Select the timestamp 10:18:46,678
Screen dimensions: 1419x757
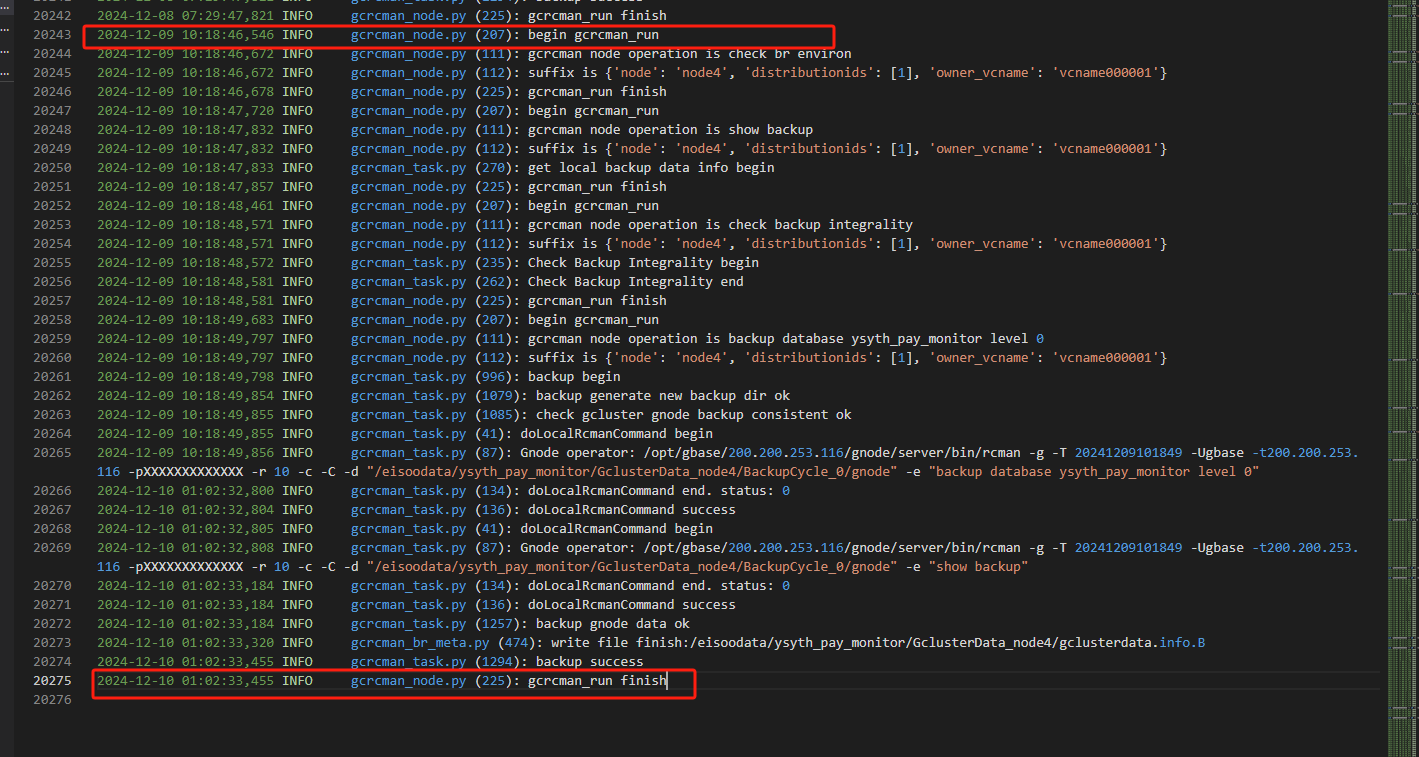pyautogui.click(x=229, y=92)
